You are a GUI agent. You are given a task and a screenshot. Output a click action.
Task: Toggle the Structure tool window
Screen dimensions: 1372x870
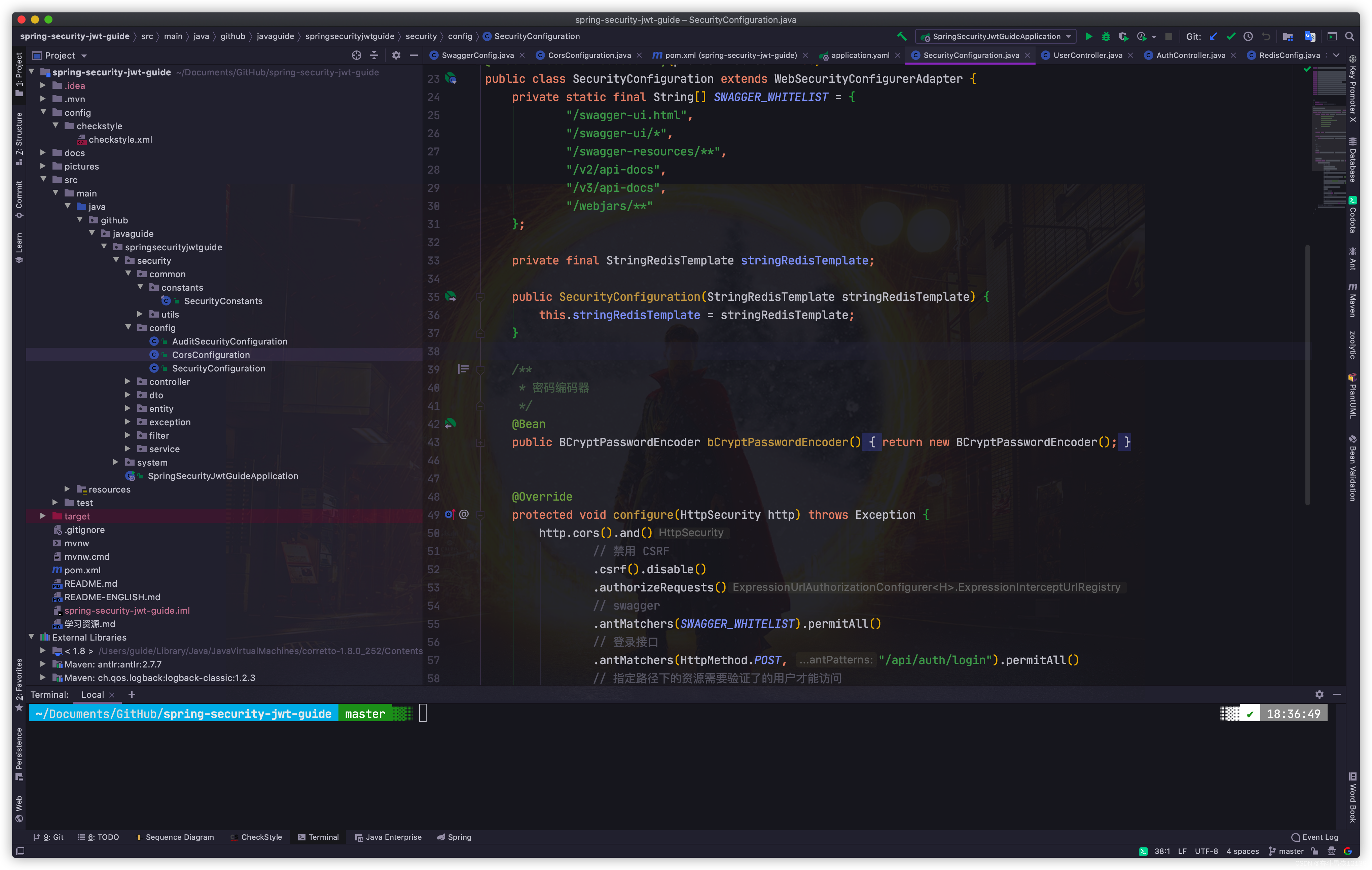click(x=19, y=139)
